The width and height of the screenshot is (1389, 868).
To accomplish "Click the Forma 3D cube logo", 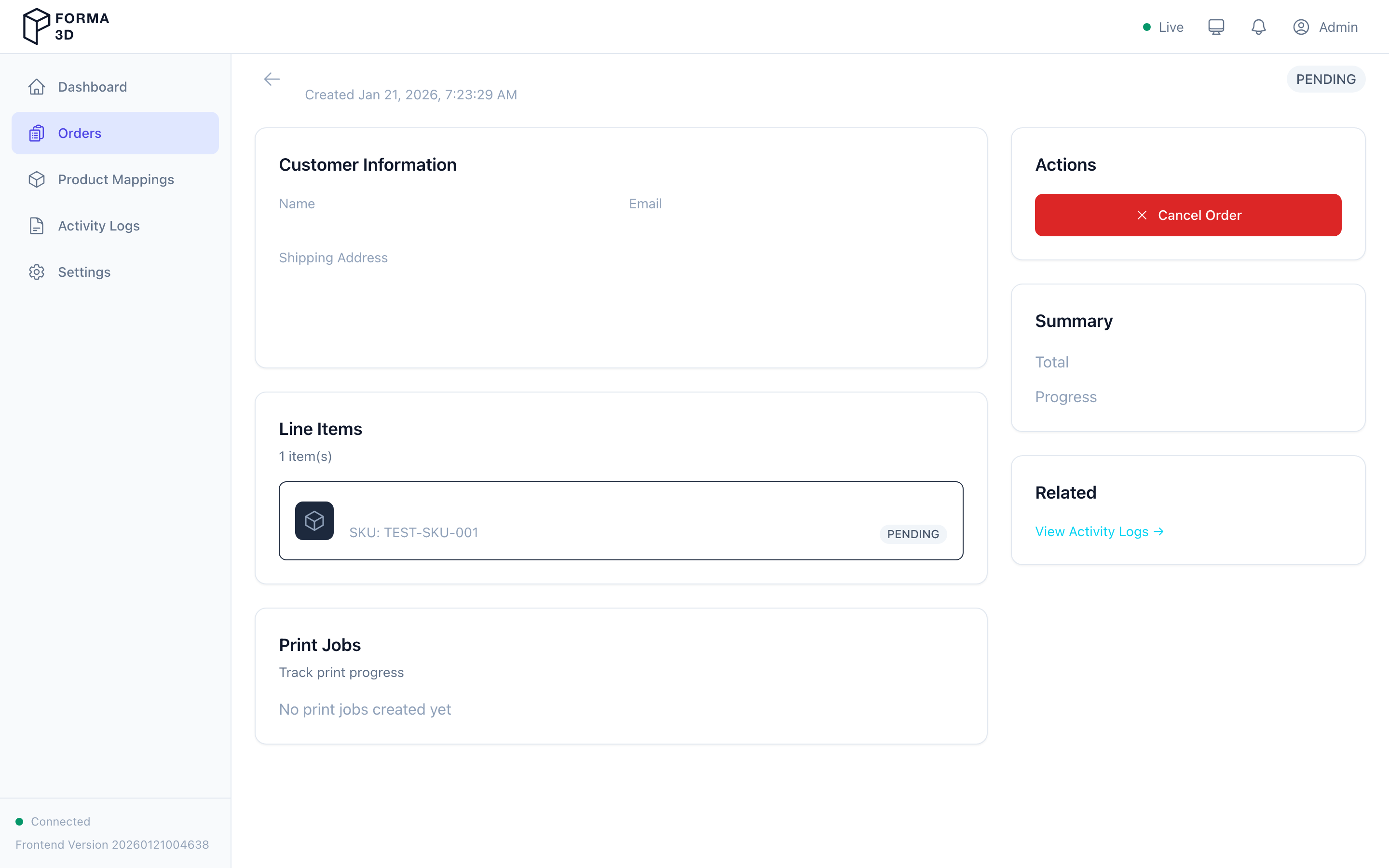I will 37,27.
